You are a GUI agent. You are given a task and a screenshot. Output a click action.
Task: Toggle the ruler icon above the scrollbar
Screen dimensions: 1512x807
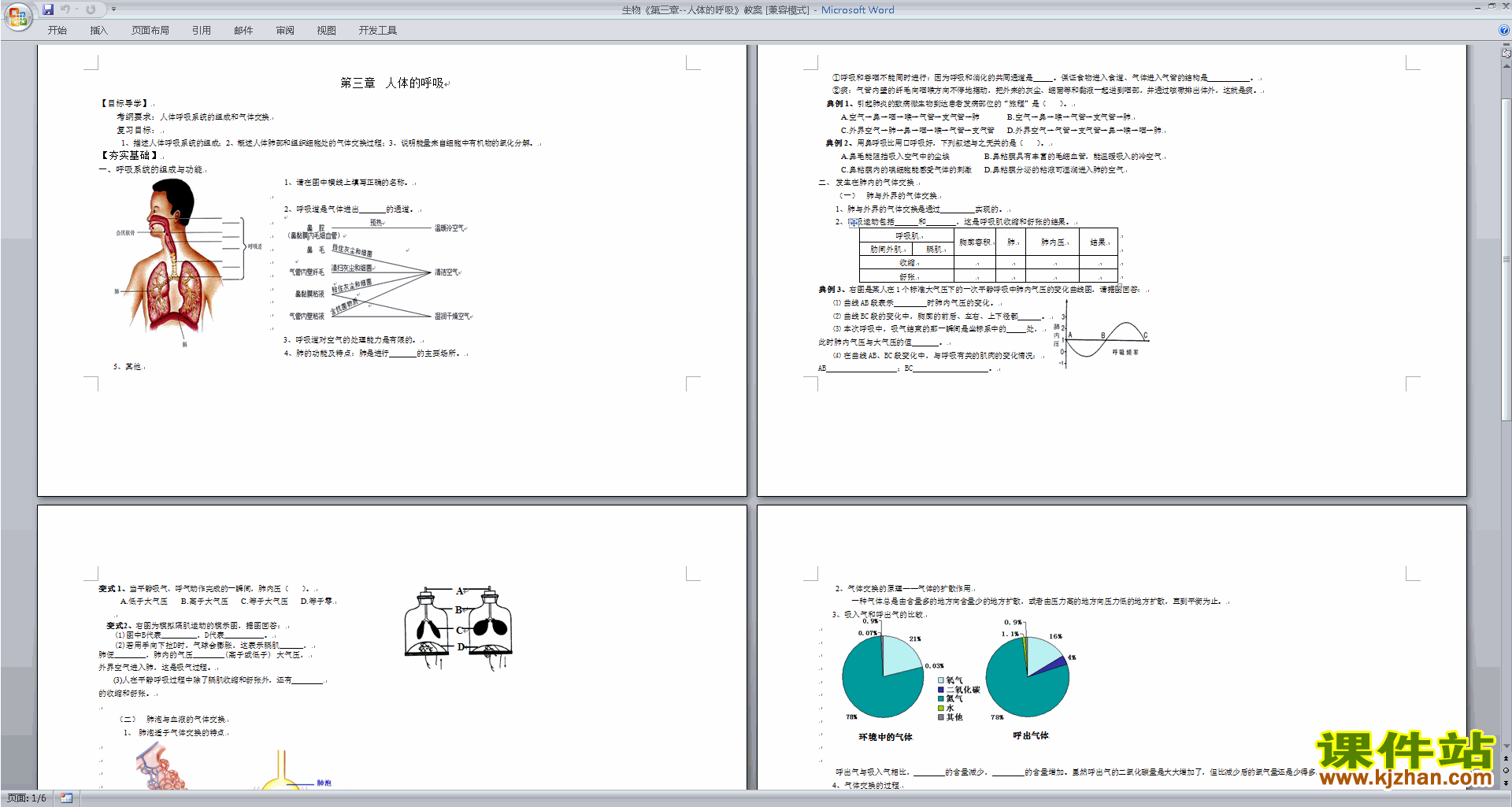1506,53
